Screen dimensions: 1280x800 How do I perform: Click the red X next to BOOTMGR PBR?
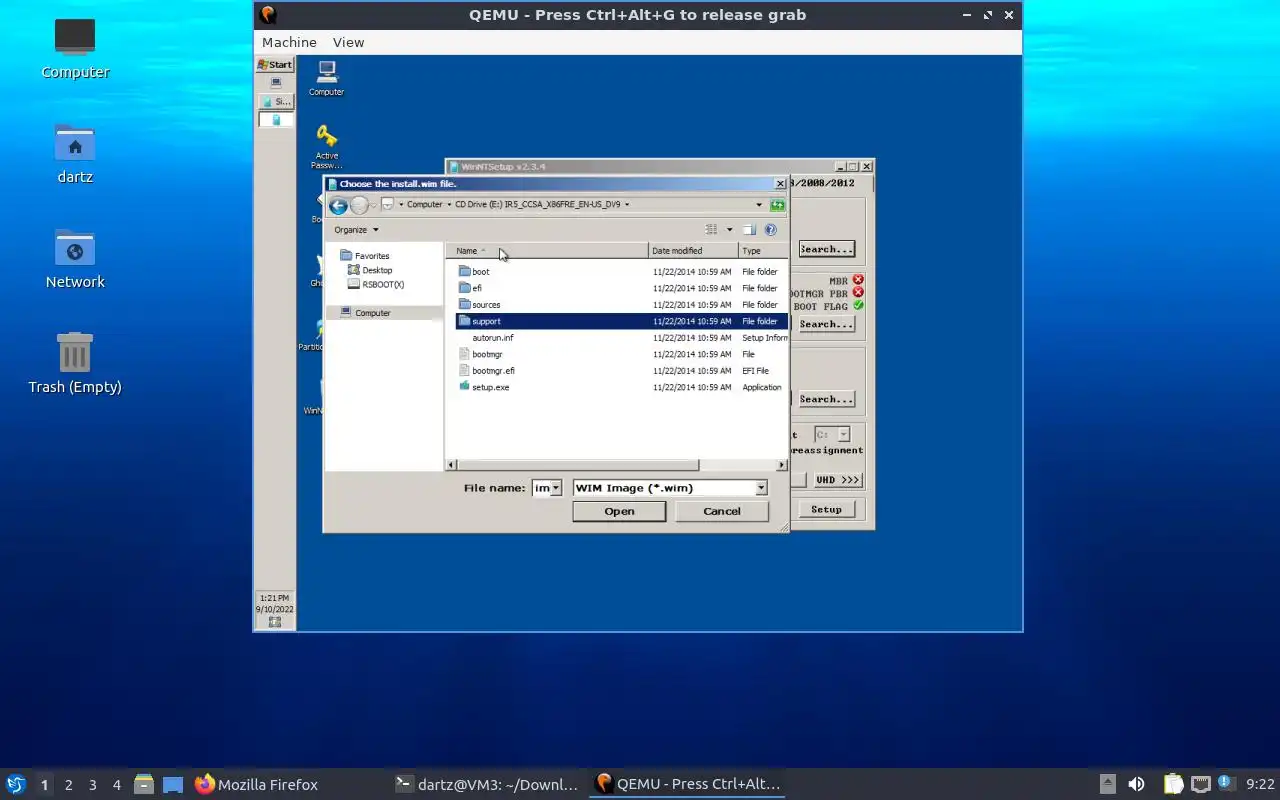pyautogui.click(x=858, y=293)
